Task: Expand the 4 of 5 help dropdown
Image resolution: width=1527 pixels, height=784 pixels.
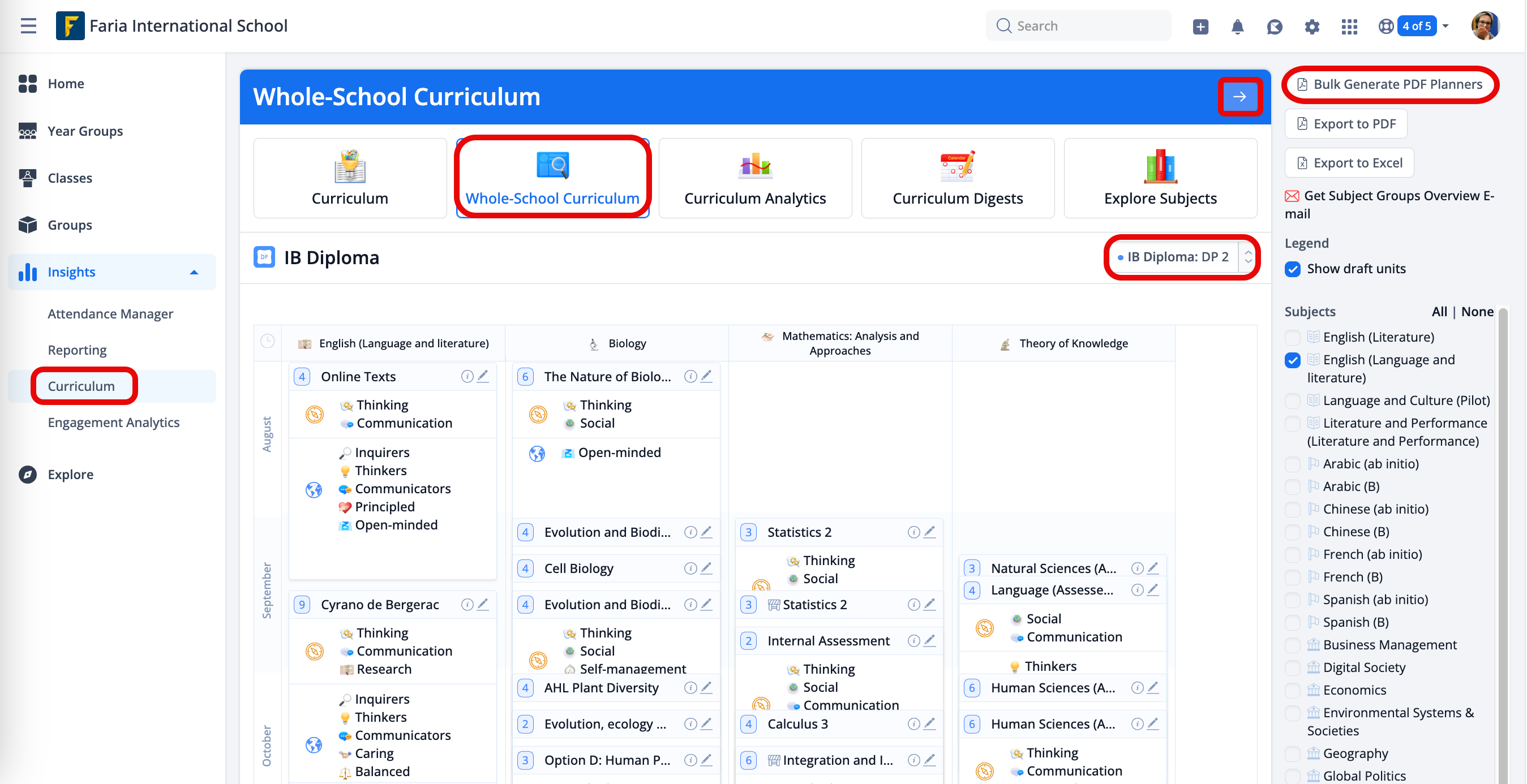Action: coord(1445,26)
